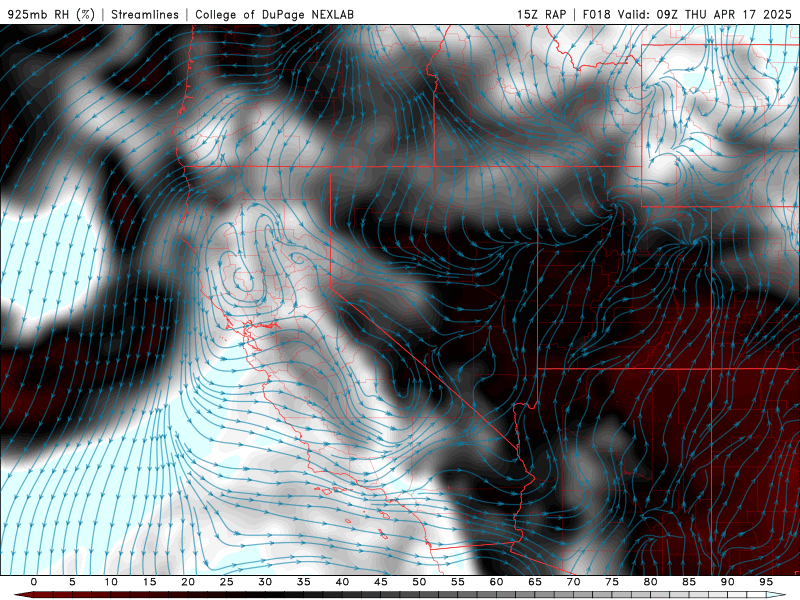The height and width of the screenshot is (600, 800).
Task: Click the "80" value on the color scale
Action: pos(650,582)
